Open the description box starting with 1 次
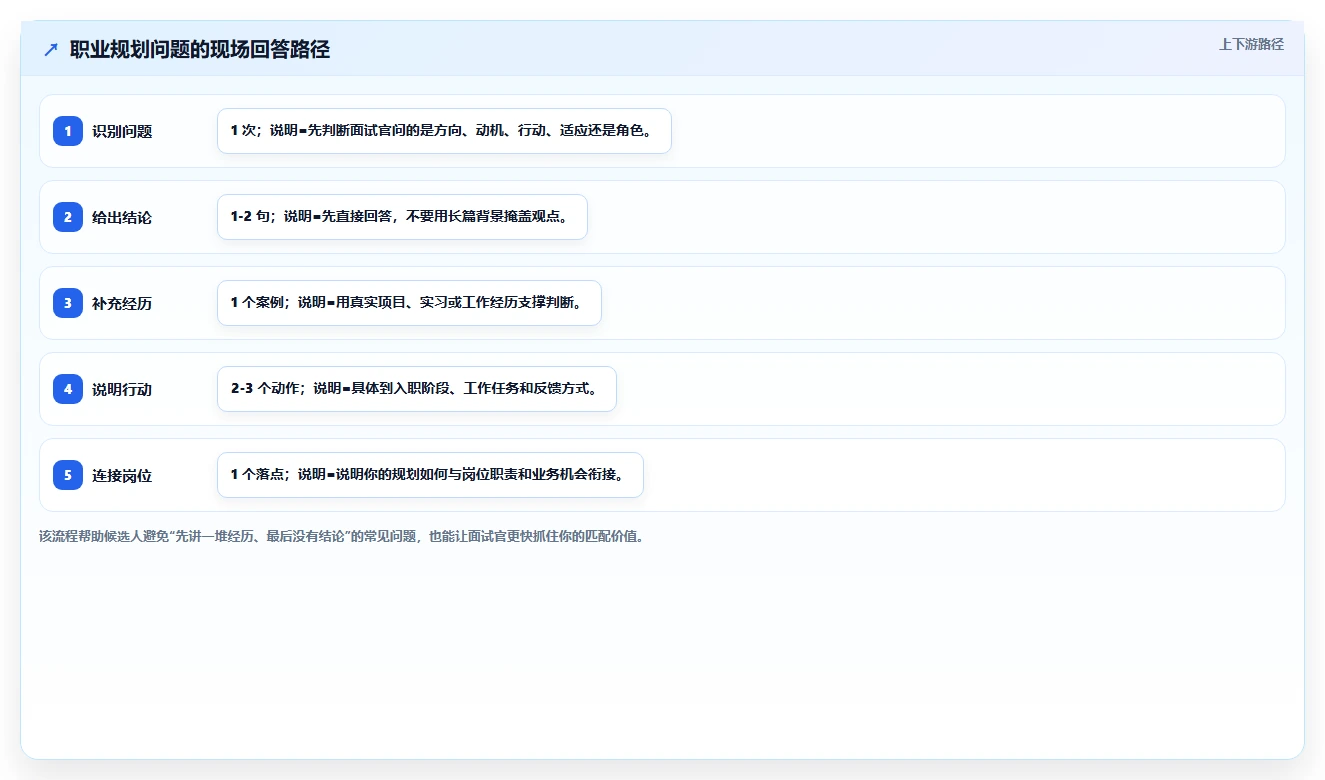This screenshot has height=780, width=1325. click(444, 131)
